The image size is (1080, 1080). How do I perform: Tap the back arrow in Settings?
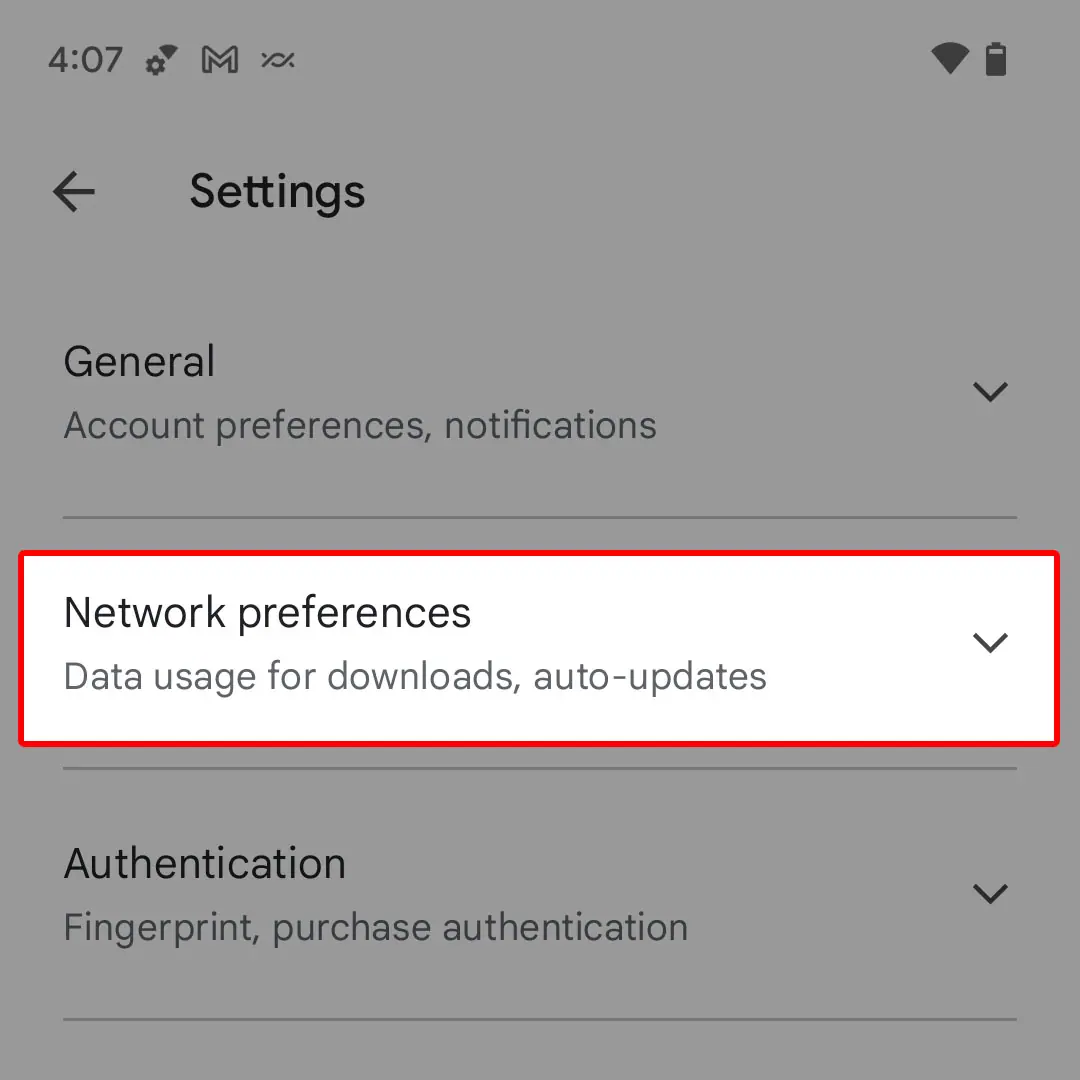coord(74,191)
